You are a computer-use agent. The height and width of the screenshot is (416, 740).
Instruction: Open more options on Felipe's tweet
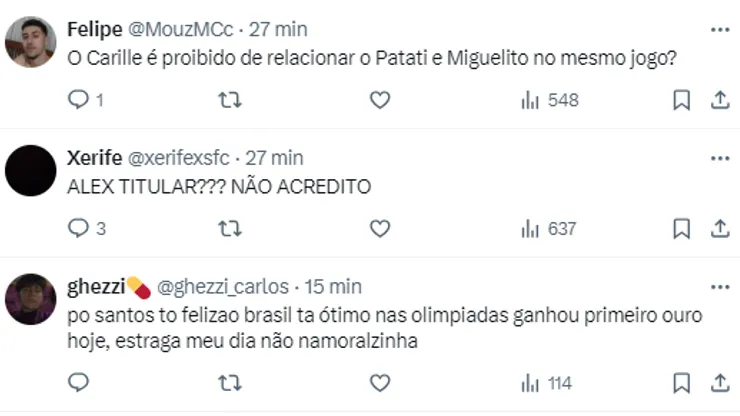[x=719, y=30]
